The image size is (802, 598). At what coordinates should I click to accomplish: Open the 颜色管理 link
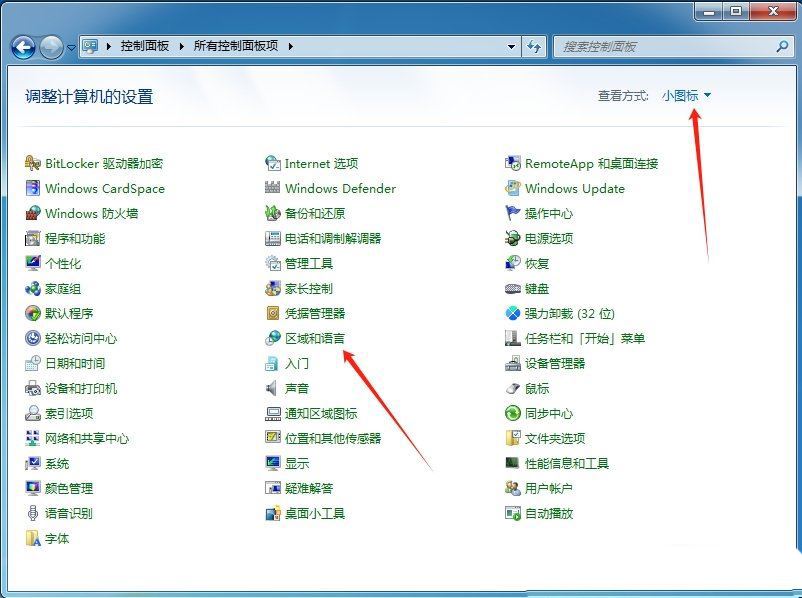tap(69, 488)
